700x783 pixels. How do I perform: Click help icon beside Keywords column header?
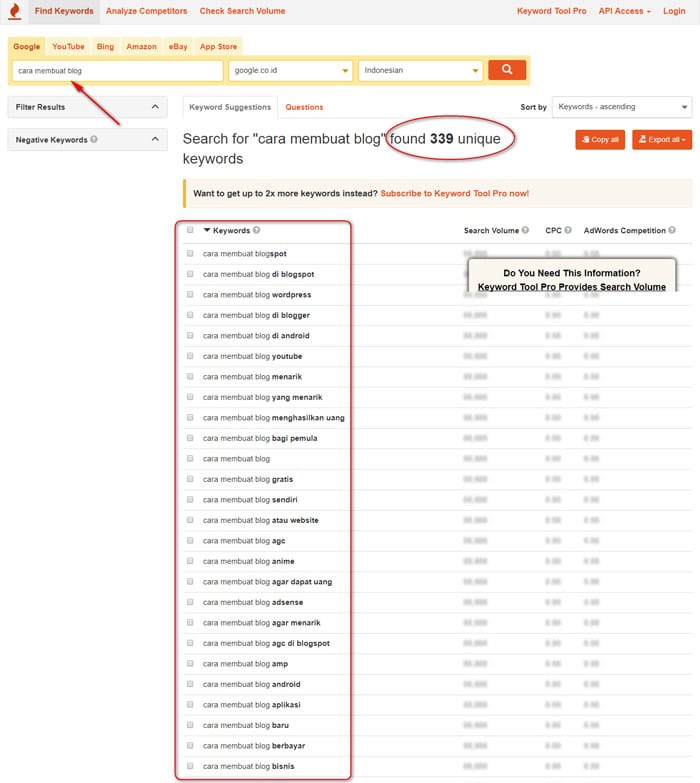click(x=257, y=230)
